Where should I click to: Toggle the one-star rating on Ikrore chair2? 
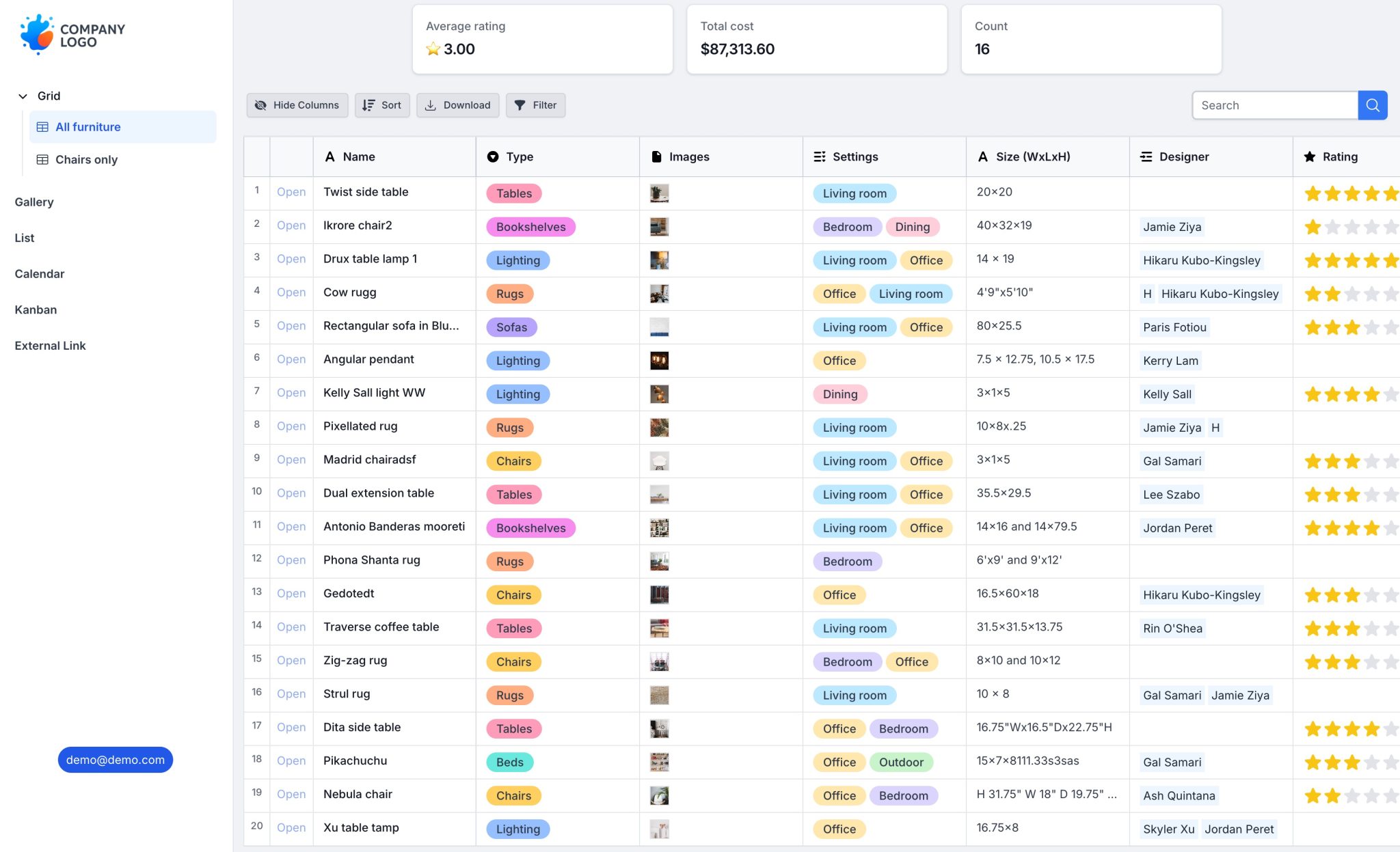1312,226
